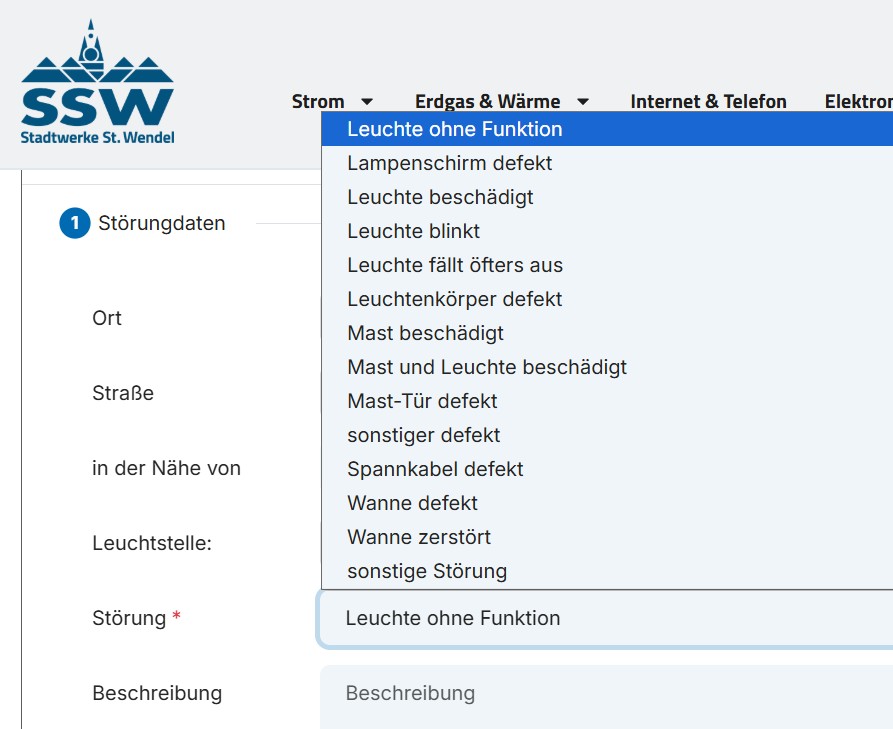Click the SSW Stadtwerke St. Wendel logo
Image resolution: width=893 pixels, height=729 pixels.
pos(97,84)
